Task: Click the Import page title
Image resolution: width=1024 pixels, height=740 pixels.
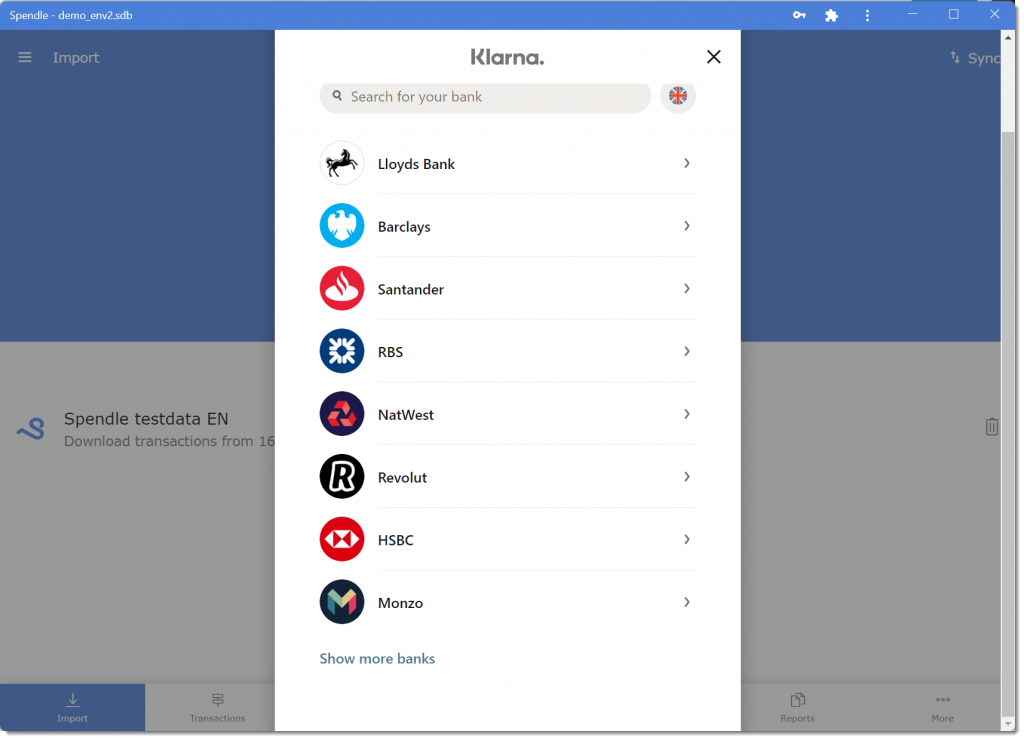Action: coord(76,57)
